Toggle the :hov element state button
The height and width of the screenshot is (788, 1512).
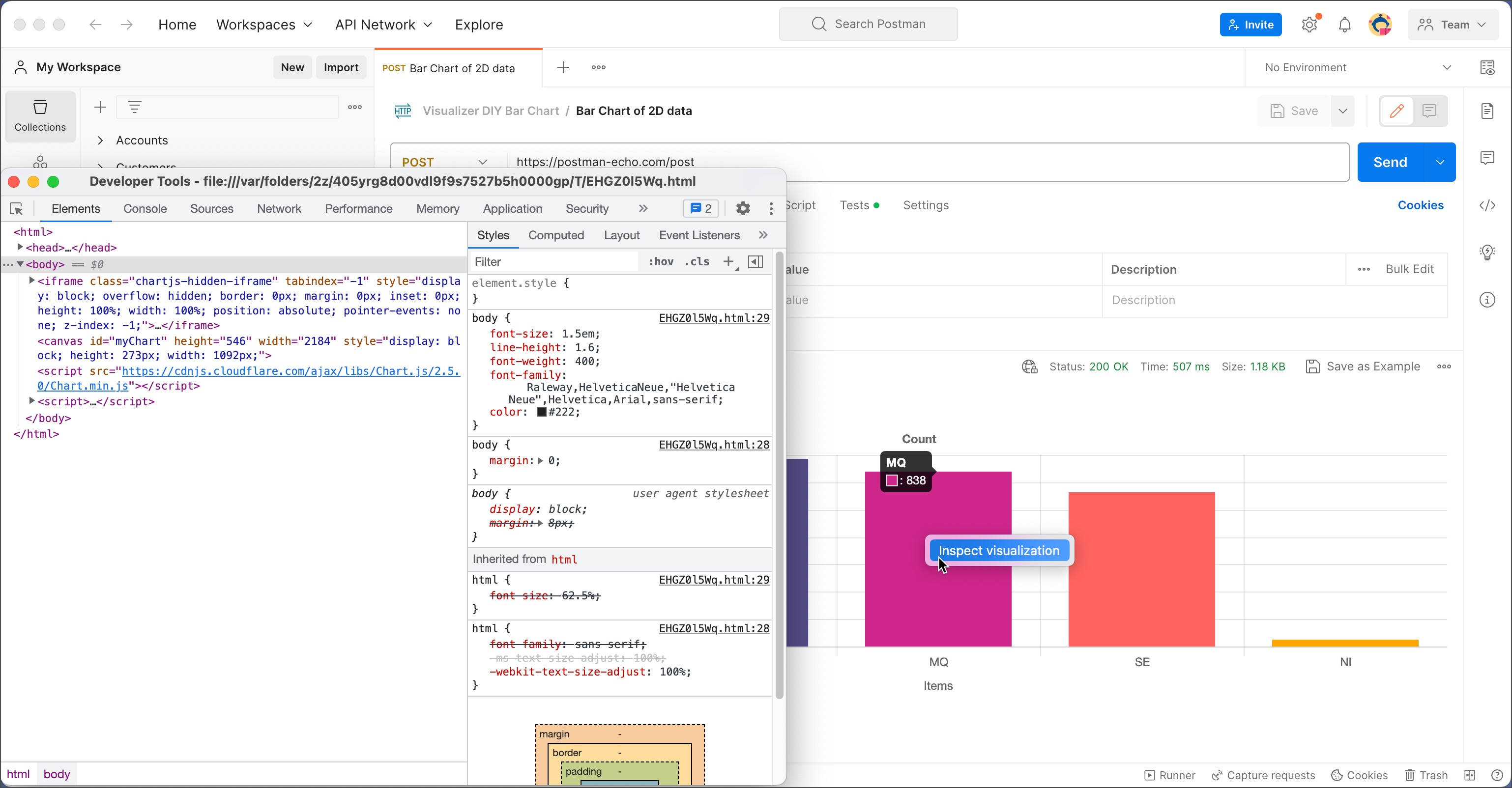[661, 262]
